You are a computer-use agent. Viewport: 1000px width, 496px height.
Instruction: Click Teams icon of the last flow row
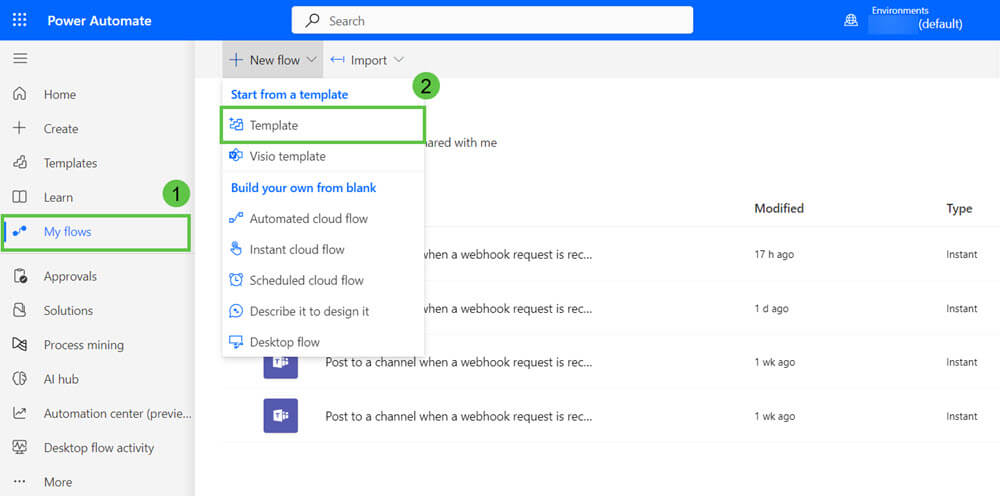click(281, 416)
